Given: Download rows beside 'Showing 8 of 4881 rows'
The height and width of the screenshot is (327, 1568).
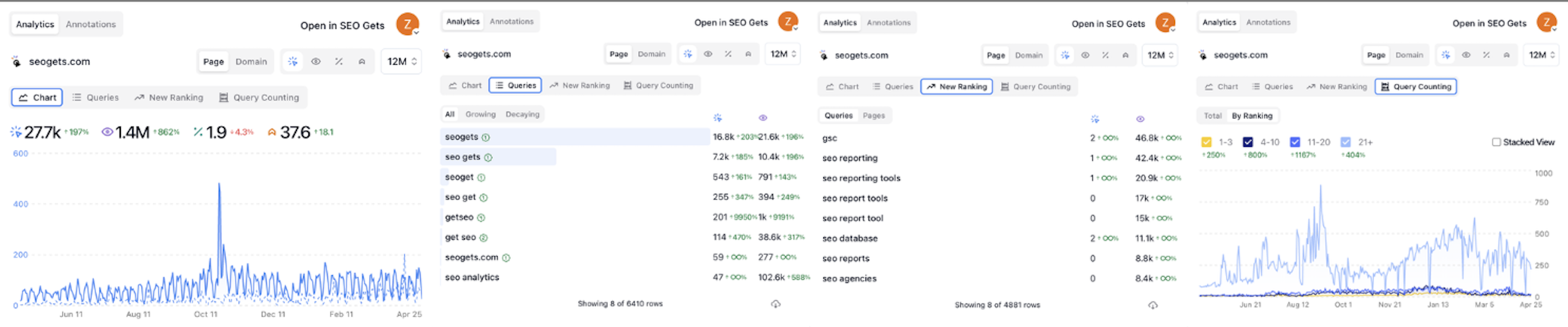Looking at the screenshot, I should [1153, 305].
